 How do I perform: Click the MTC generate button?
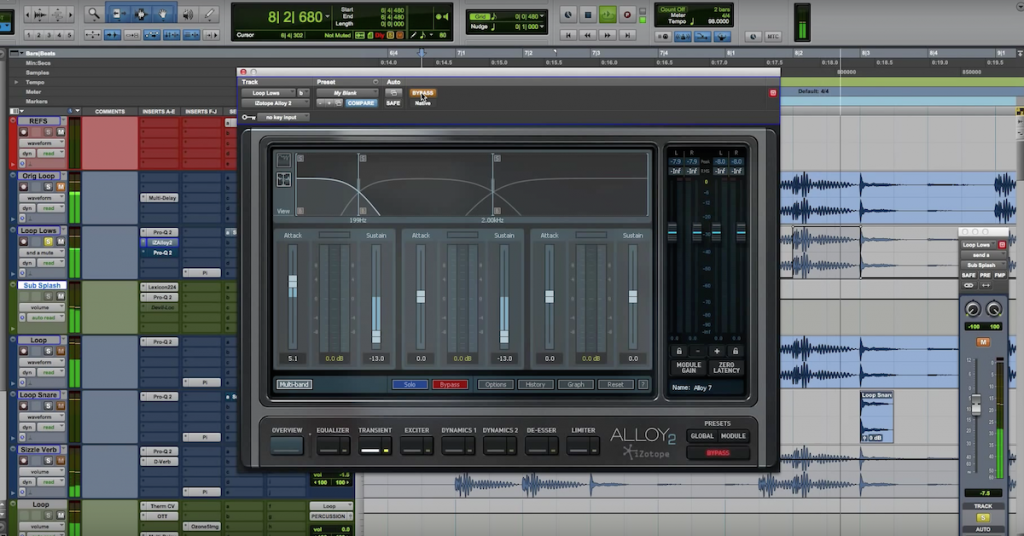773,37
